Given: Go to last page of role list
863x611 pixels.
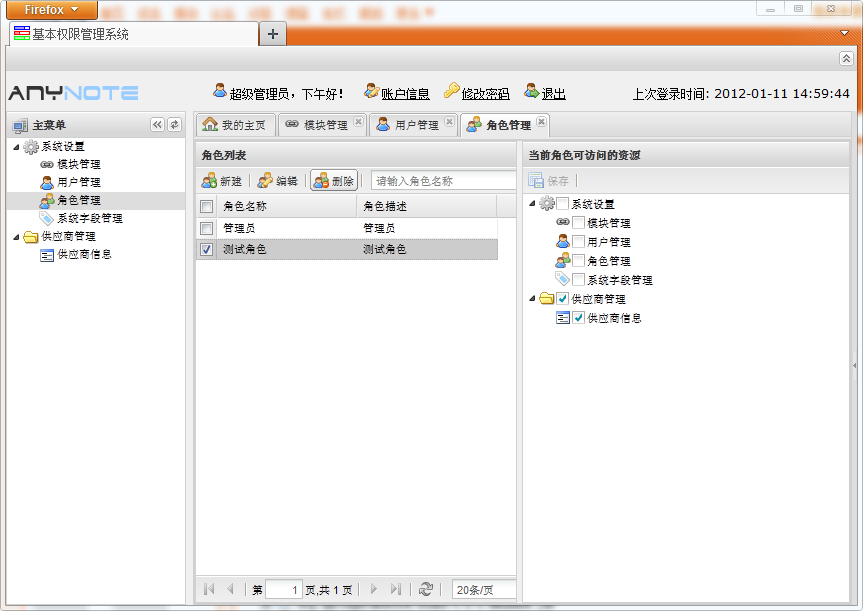Looking at the screenshot, I should point(396,589).
